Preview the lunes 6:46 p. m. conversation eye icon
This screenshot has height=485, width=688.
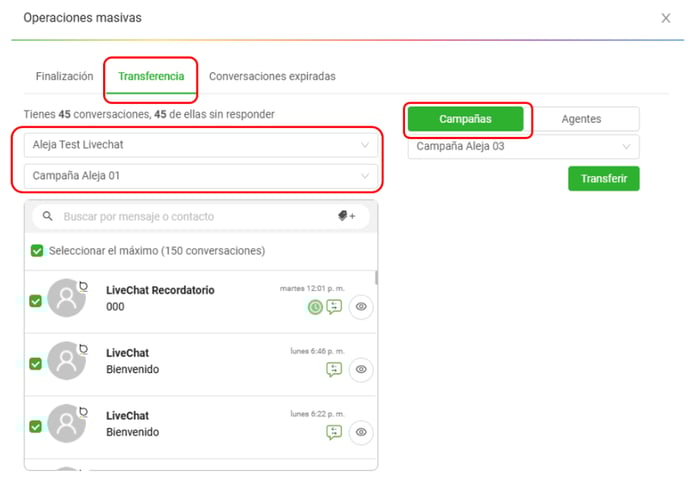[361, 369]
